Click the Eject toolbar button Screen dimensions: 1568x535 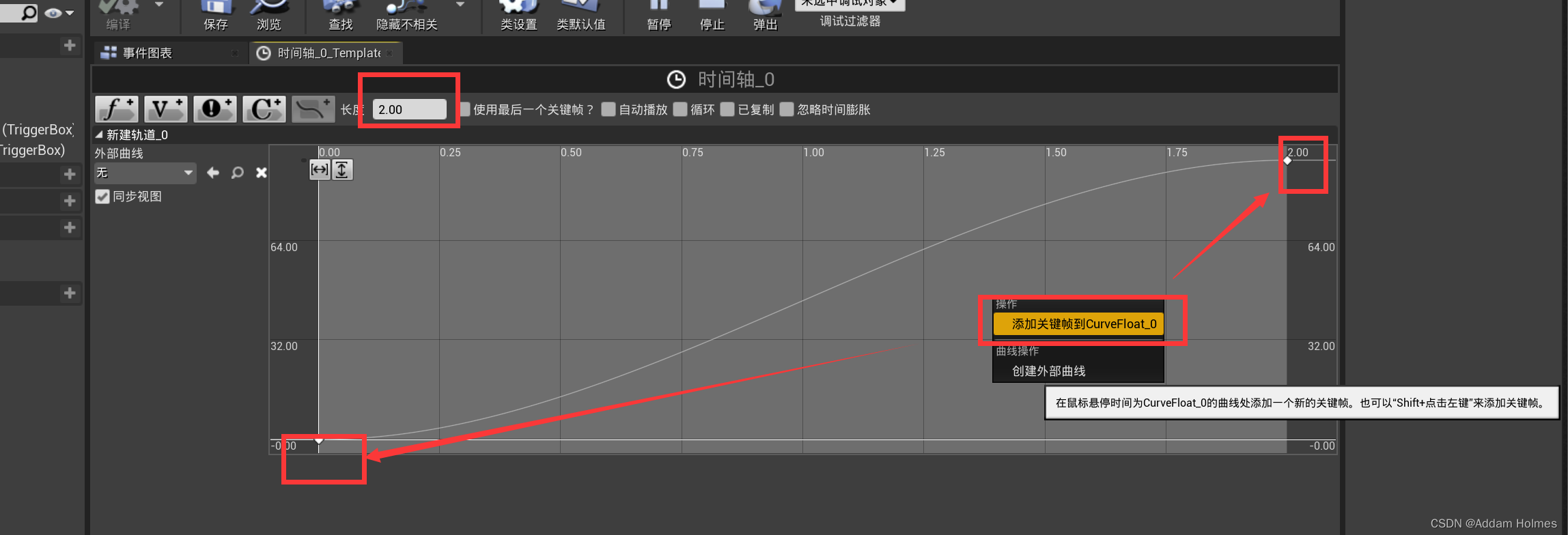tap(766, 15)
